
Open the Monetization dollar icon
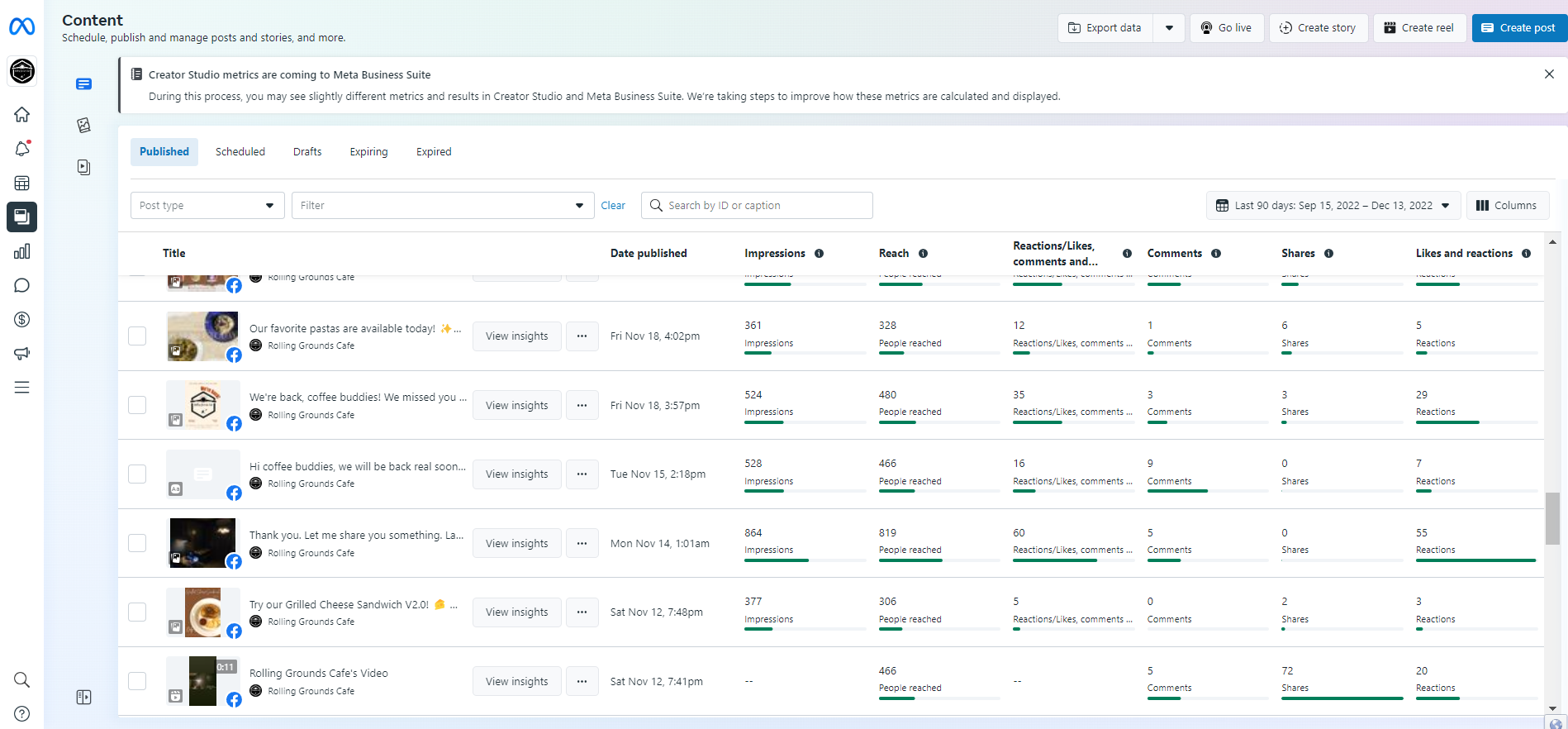coord(22,320)
